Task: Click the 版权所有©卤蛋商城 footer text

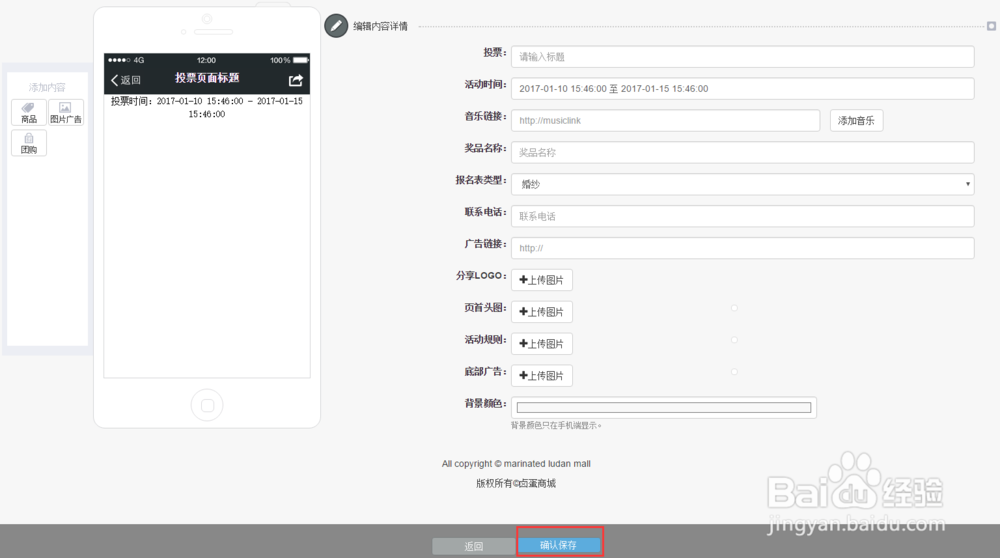Action: click(x=516, y=483)
